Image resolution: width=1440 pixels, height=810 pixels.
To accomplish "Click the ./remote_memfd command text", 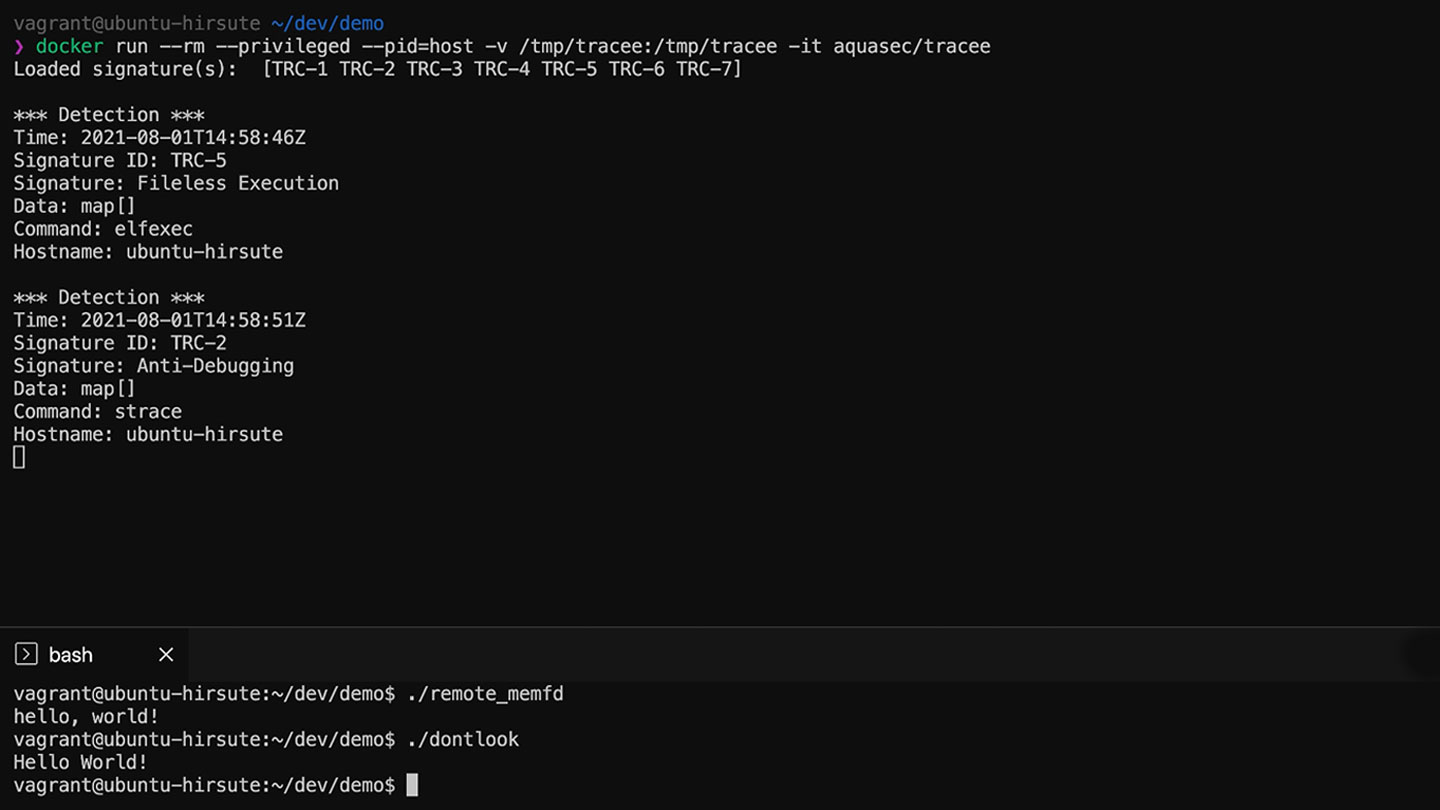I will coord(486,693).
